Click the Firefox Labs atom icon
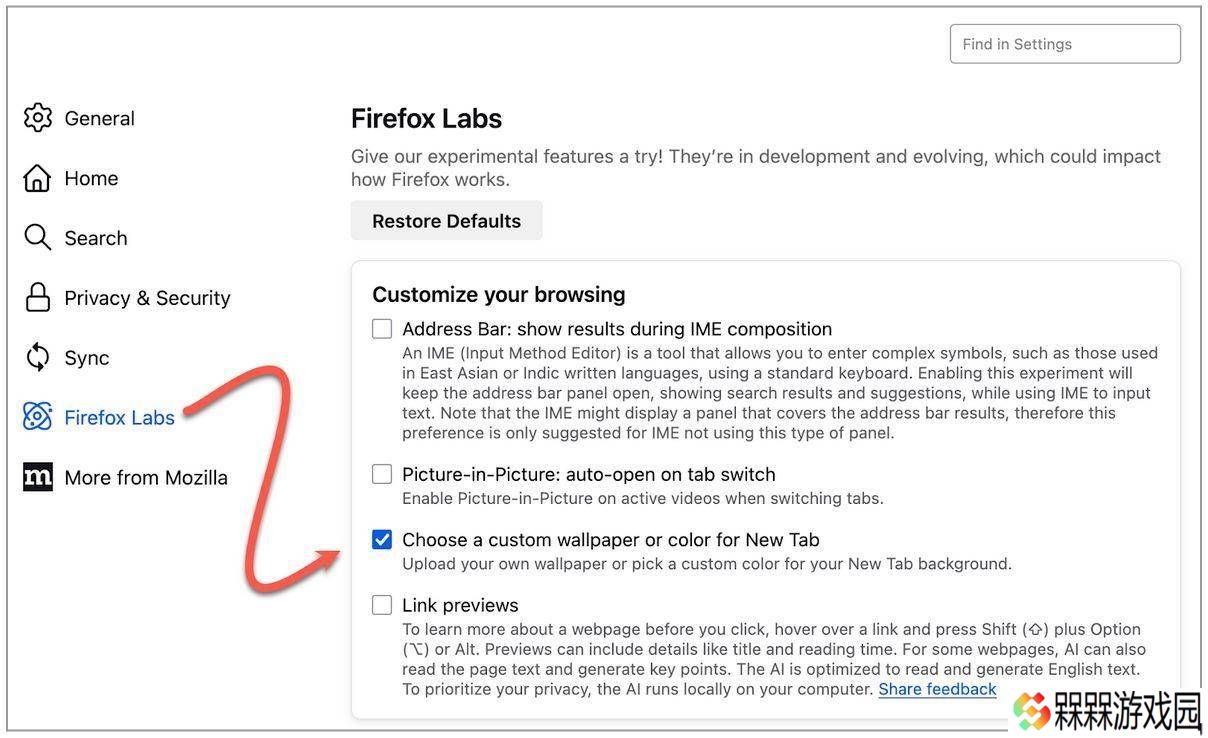The width and height of the screenshot is (1208, 738). pyautogui.click(x=37, y=417)
